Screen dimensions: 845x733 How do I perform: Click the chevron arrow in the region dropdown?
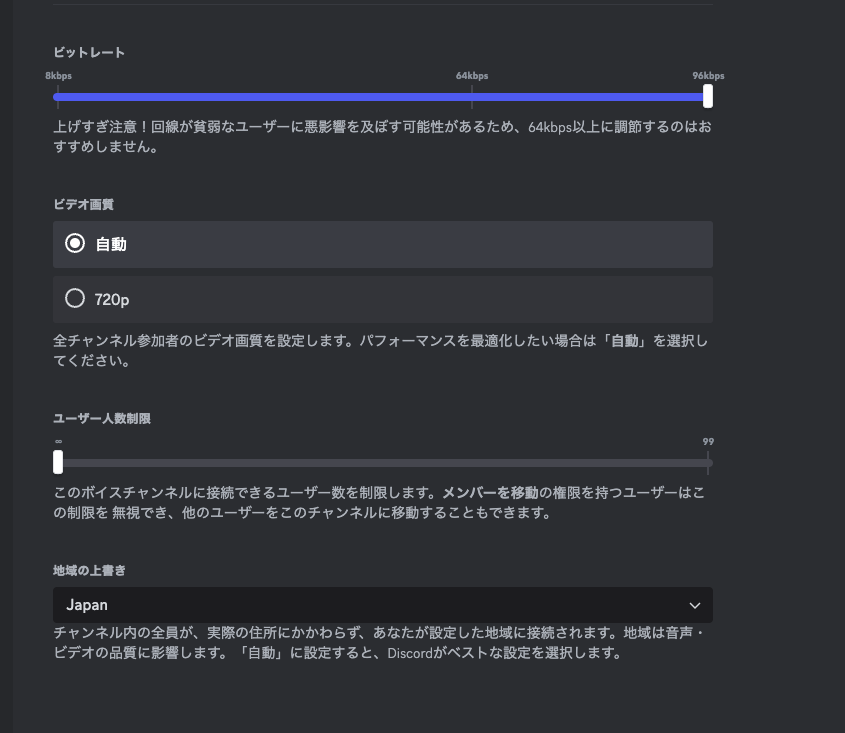(x=695, y=605)
